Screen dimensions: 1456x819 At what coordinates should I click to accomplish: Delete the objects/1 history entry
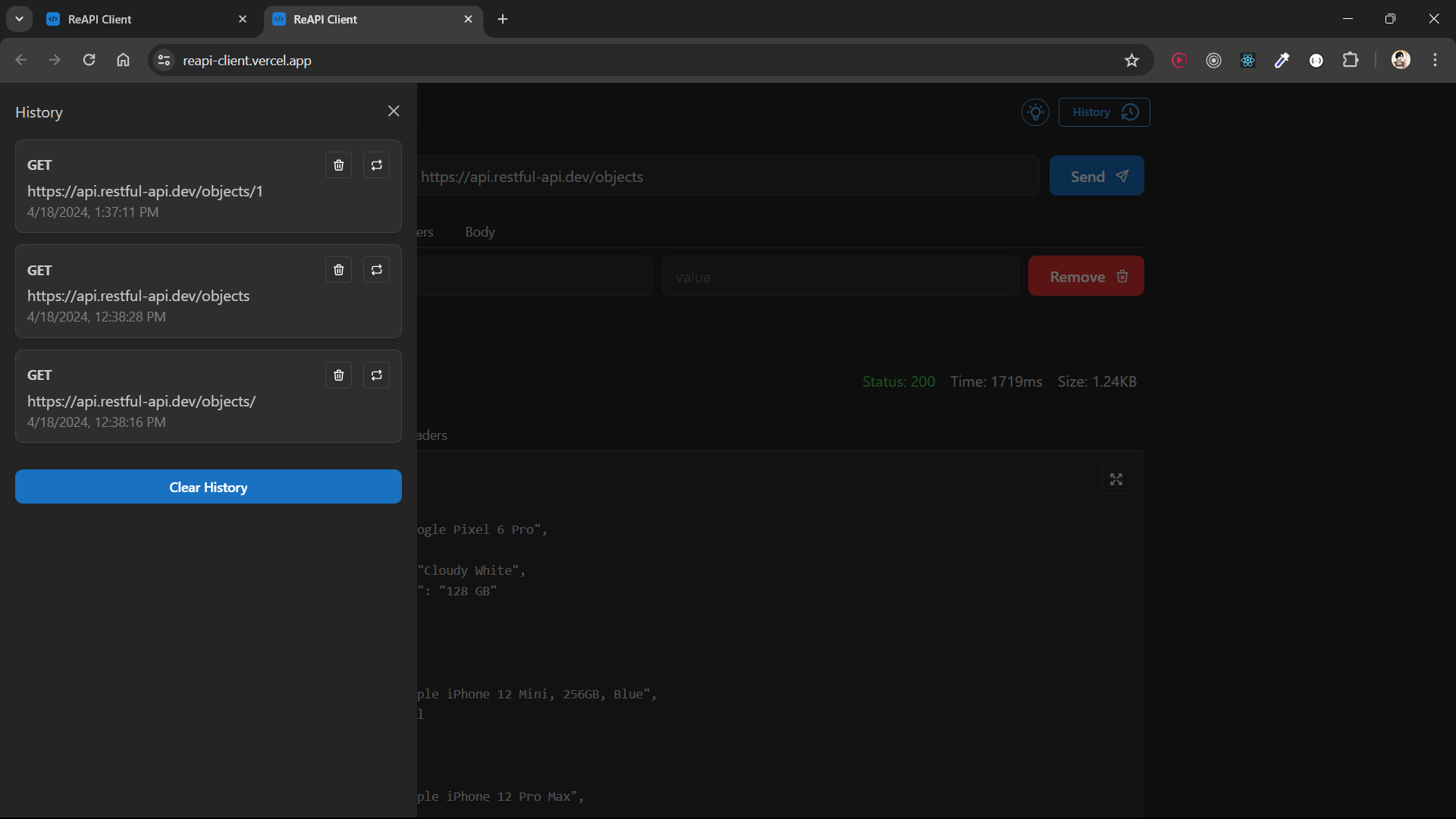click(x=338, y=165)
